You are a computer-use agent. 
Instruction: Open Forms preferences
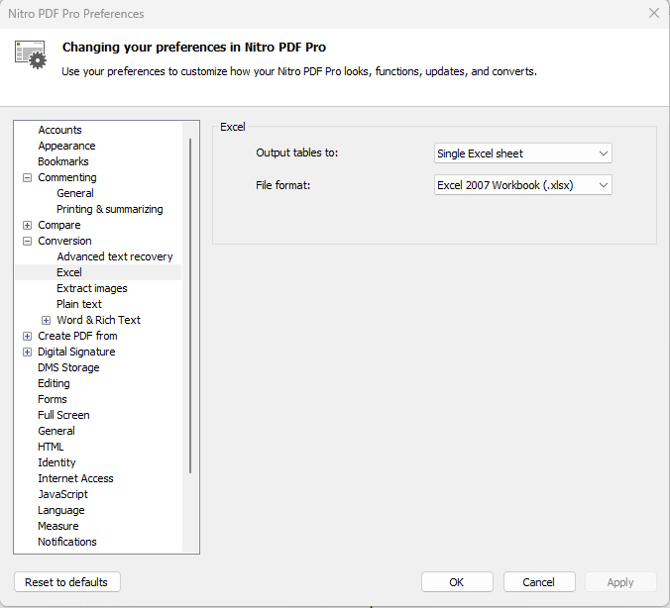pyautogui.click(x=53, y=399)
